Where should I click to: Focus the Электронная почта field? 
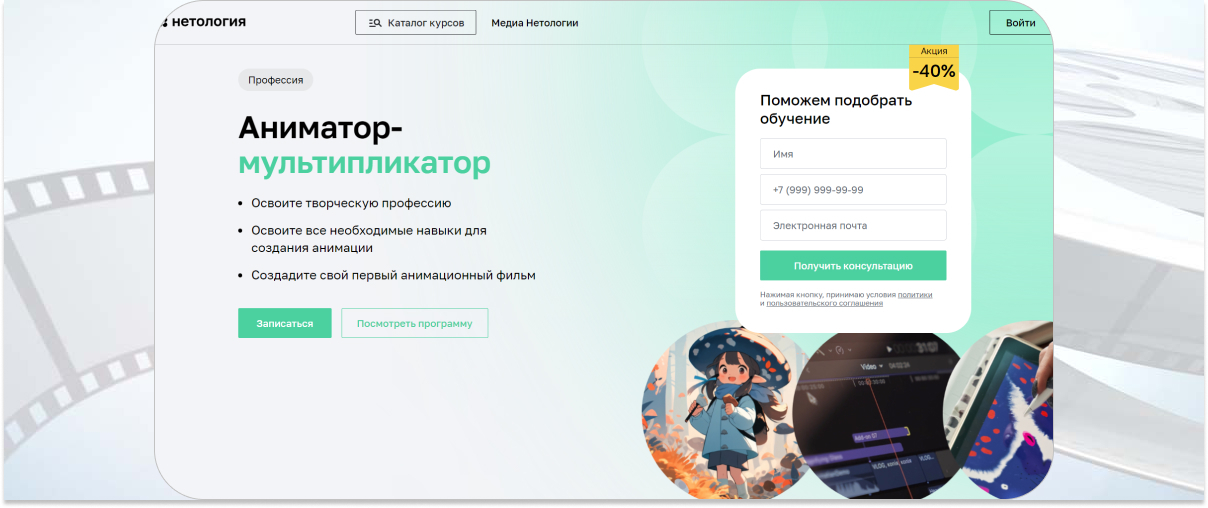853,225
